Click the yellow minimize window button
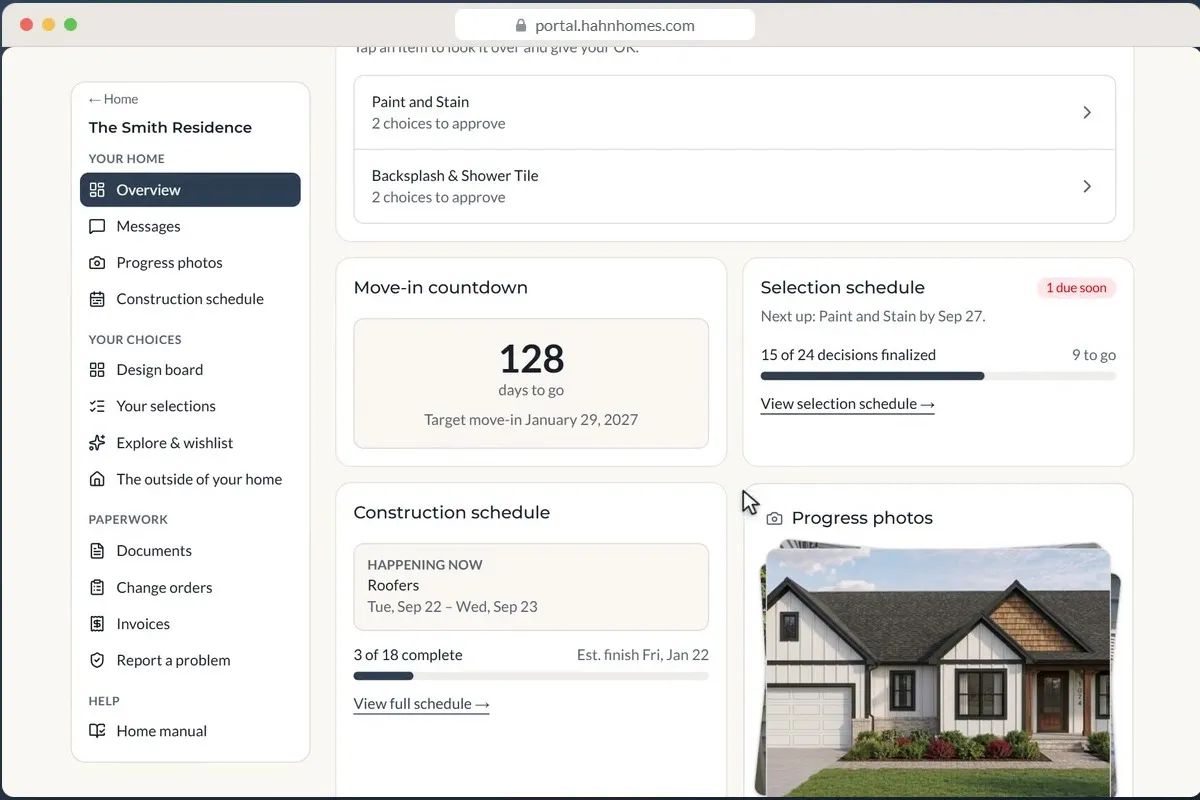This screenshot has height=800, width=1200. pos(48,25)
